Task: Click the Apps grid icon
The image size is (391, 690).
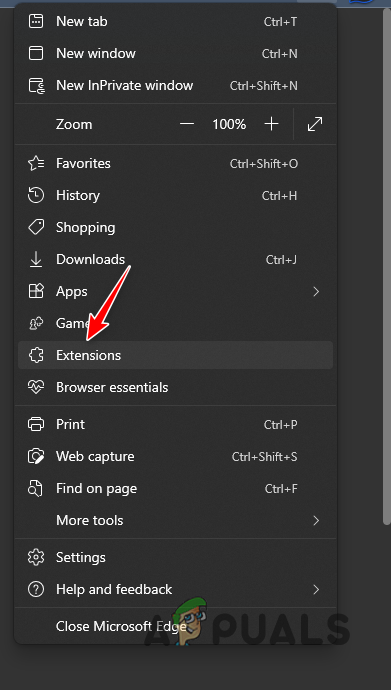Action: coord(36,291)
